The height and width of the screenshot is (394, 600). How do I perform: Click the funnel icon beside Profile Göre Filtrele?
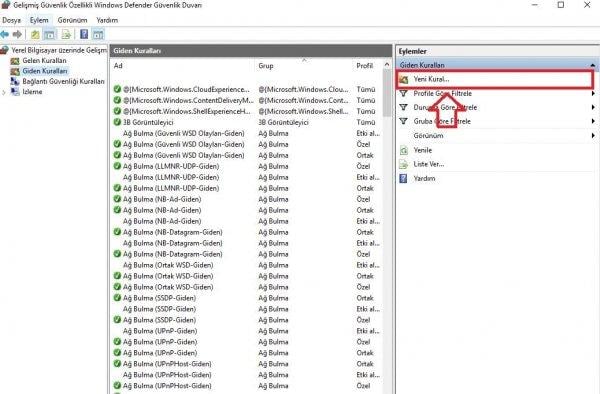tap(403, 93)
